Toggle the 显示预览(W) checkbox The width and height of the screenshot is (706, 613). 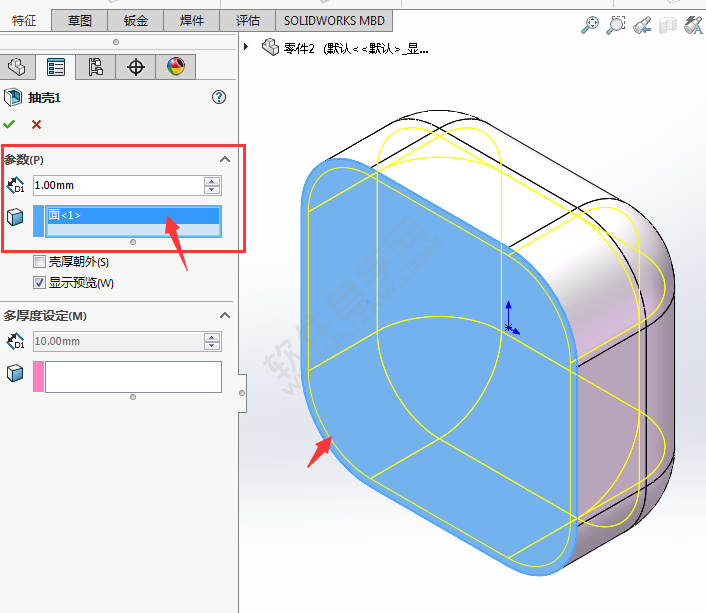pyautogui.click(x=40, y=282)
